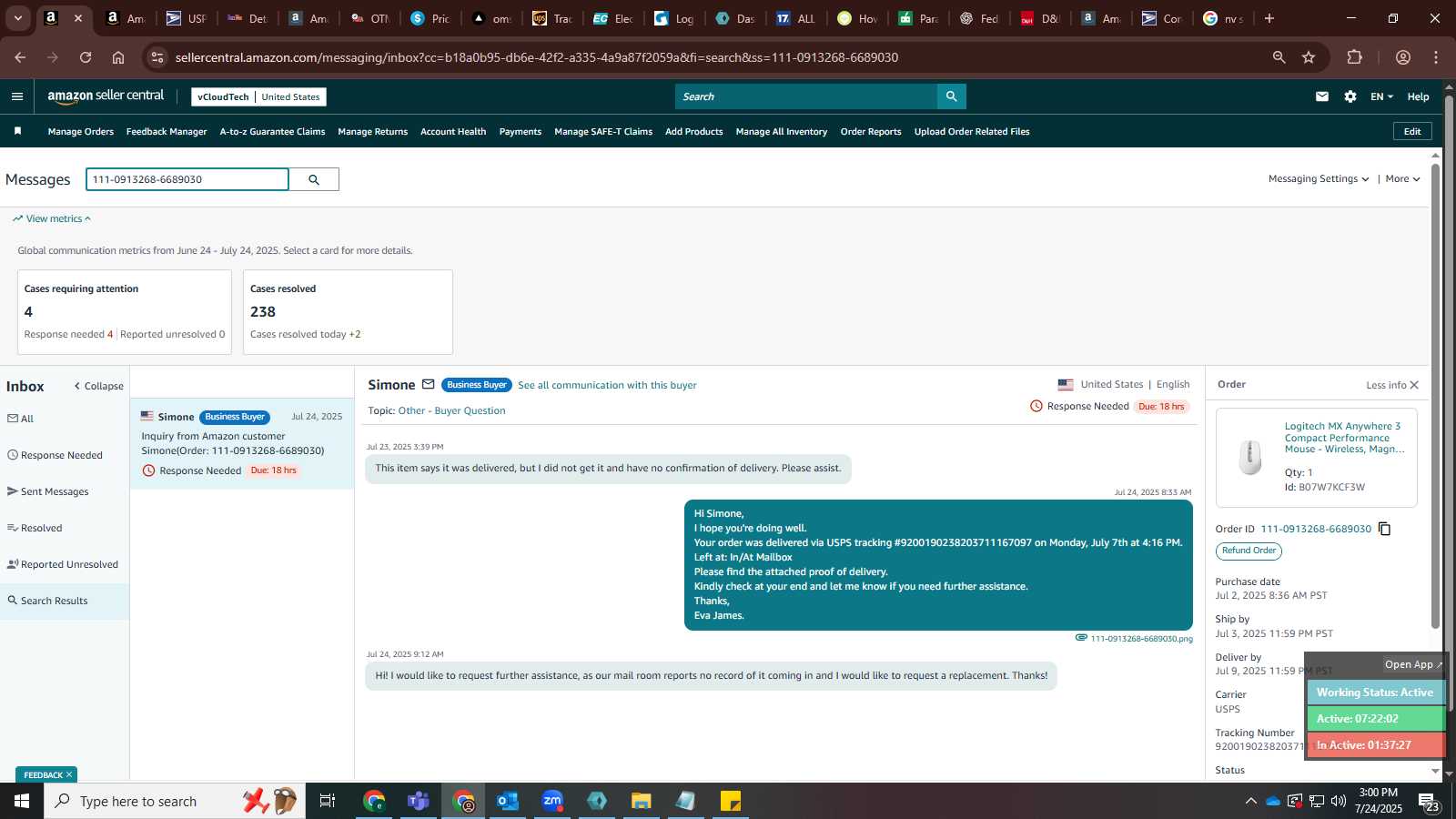Viewport: 1456px width, 819px height.
Task: Open the Logitech MX Anywhere 3 product link
Action: click(1344, 438)
